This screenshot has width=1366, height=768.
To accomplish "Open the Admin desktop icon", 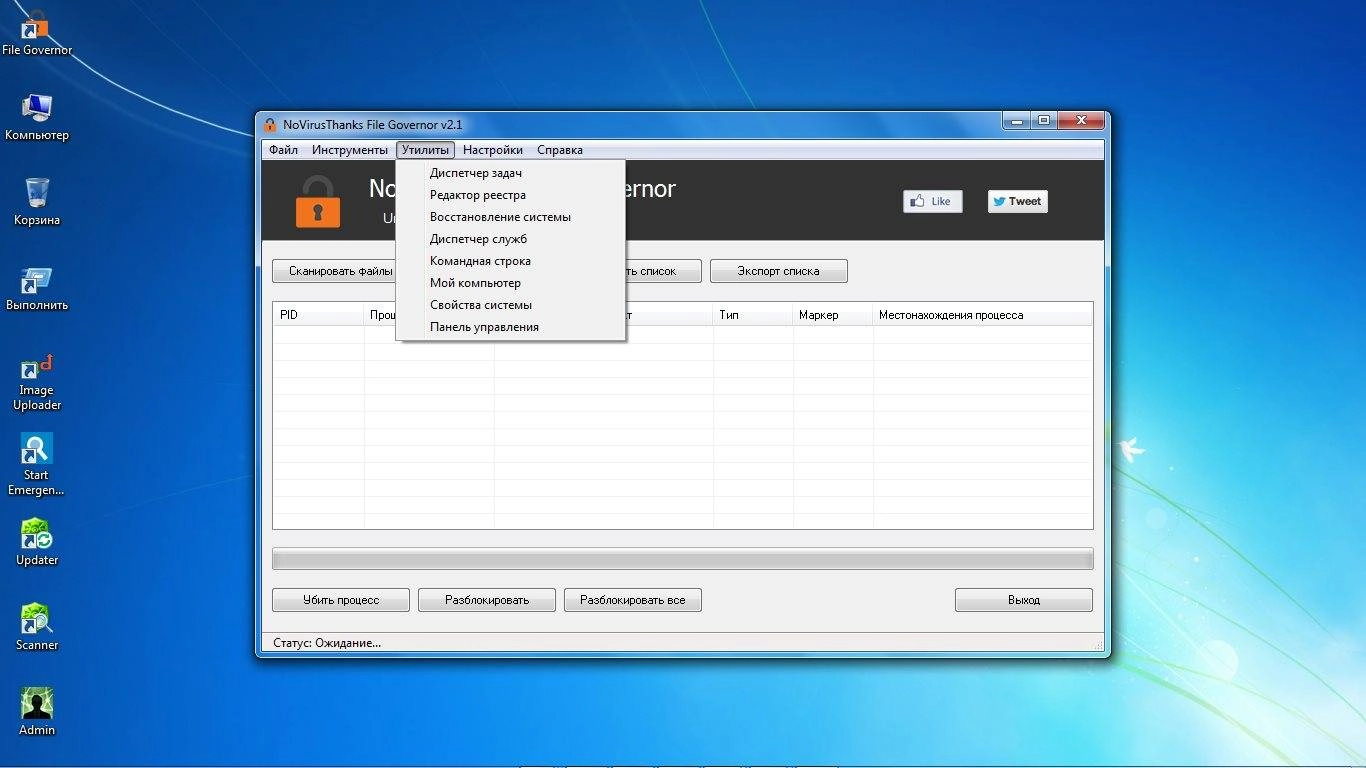I will click(37, 712).
